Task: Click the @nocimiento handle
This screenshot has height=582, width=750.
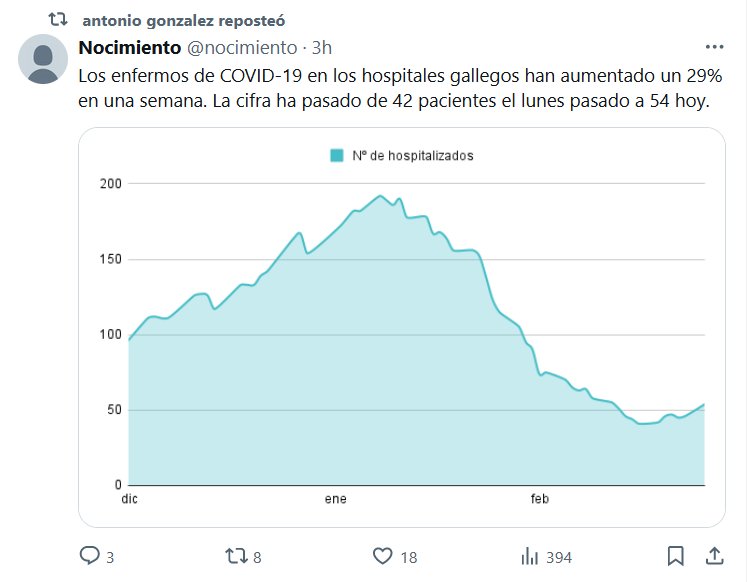Action: point(243,48)
